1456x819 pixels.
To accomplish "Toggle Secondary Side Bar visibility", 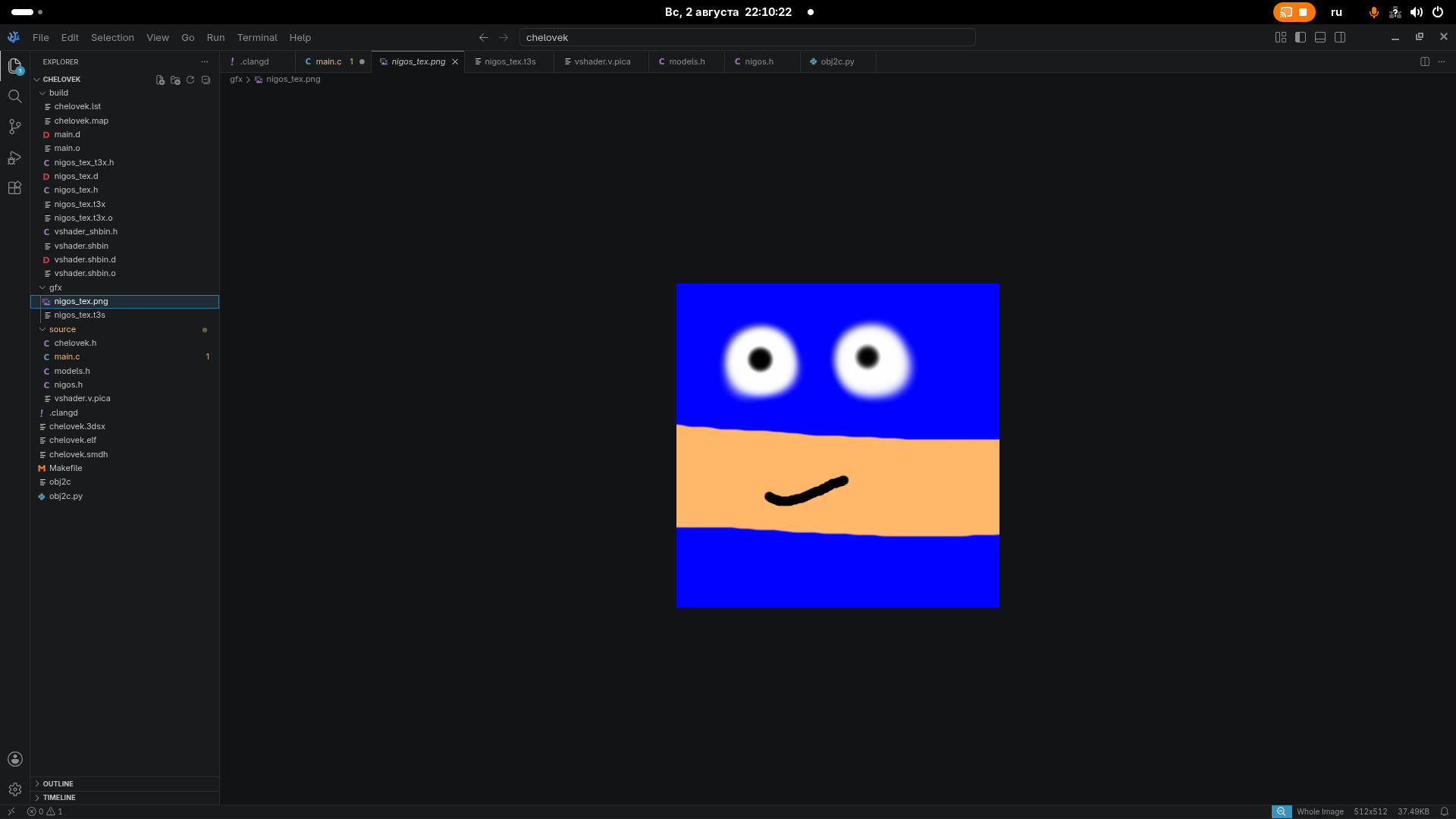I will pyautogui.click(x=1340, y=37).
